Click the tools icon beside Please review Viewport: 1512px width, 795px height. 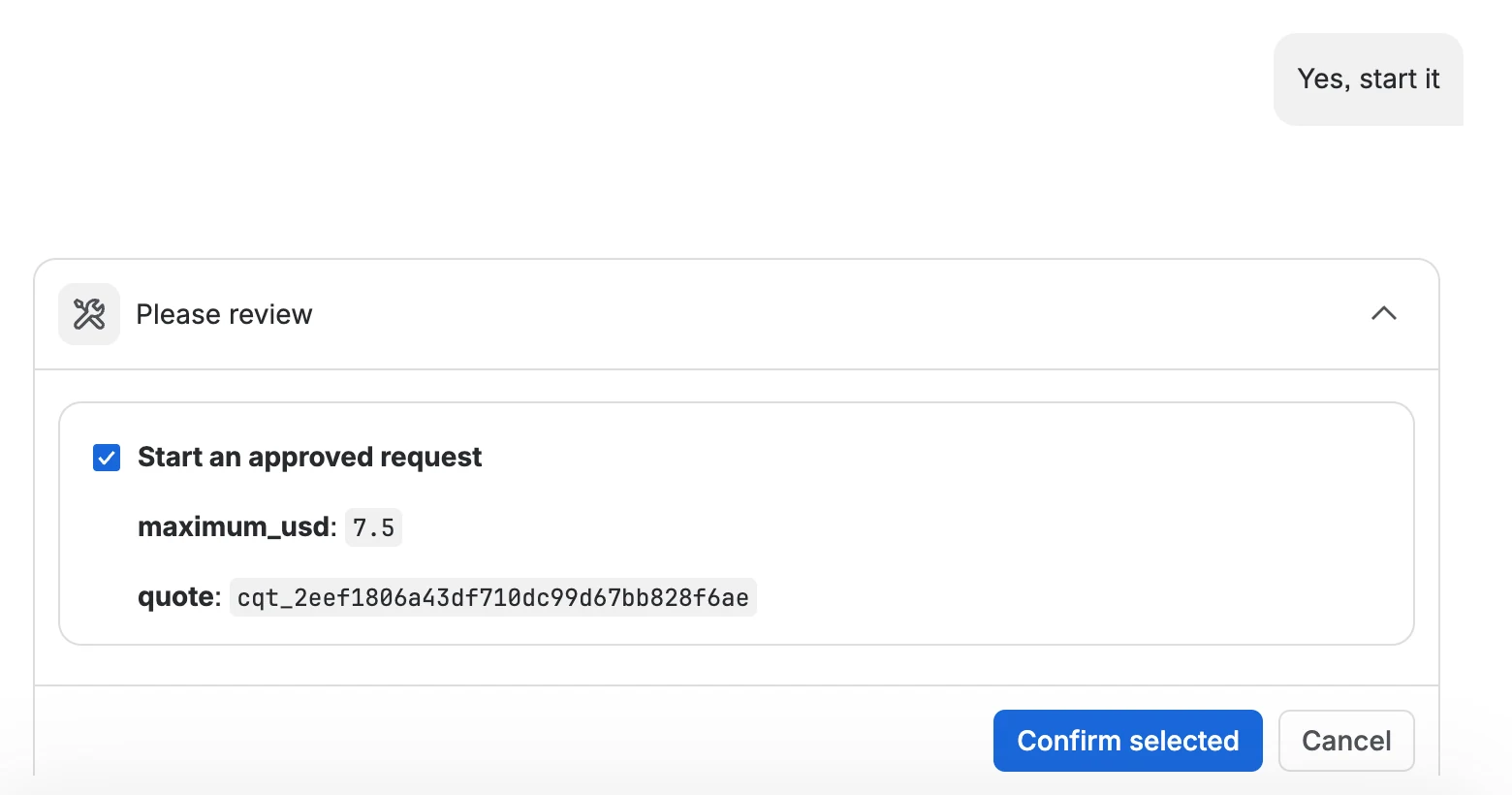89,314
